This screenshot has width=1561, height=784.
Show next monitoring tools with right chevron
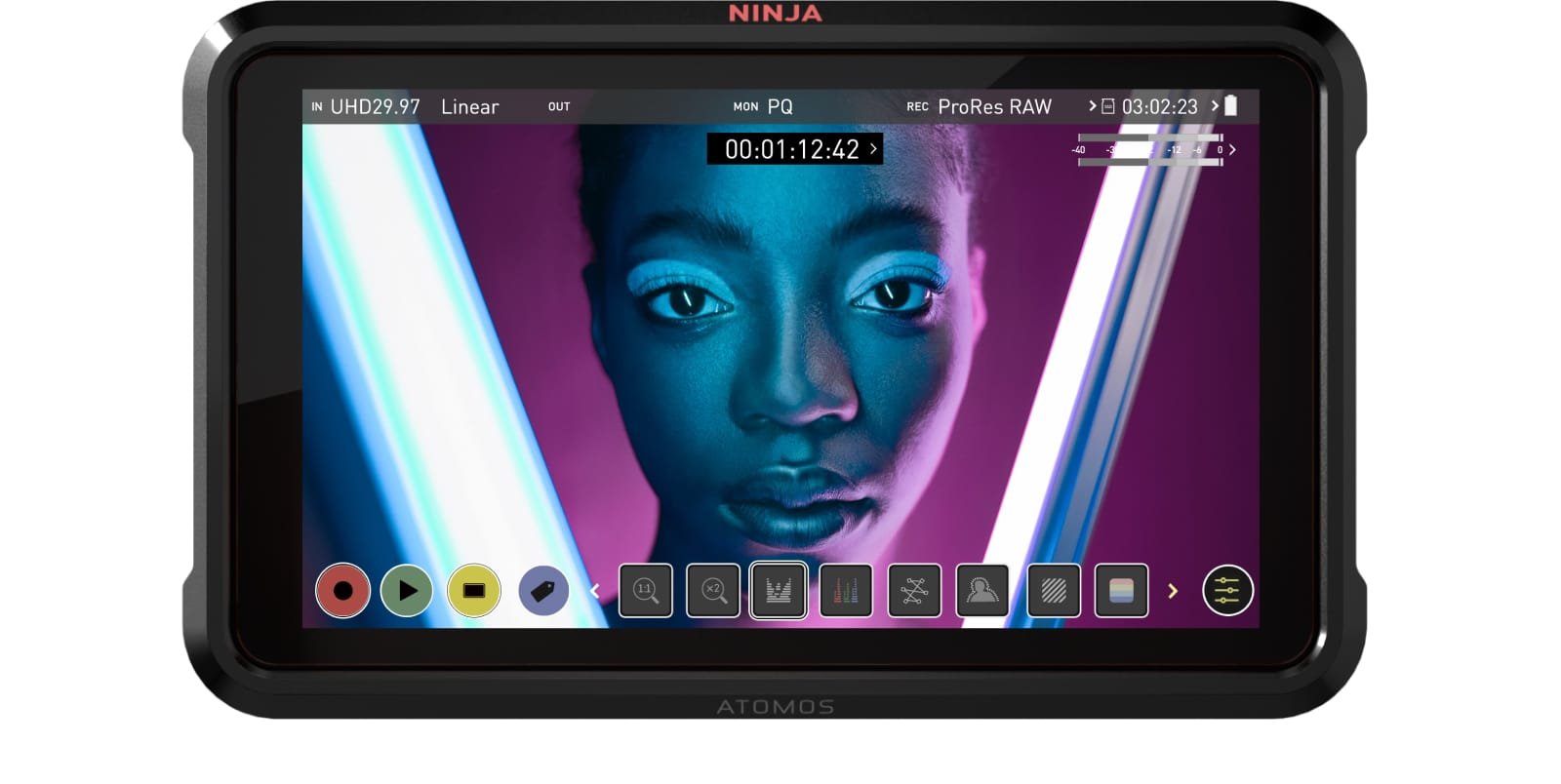pos(1173,591)
